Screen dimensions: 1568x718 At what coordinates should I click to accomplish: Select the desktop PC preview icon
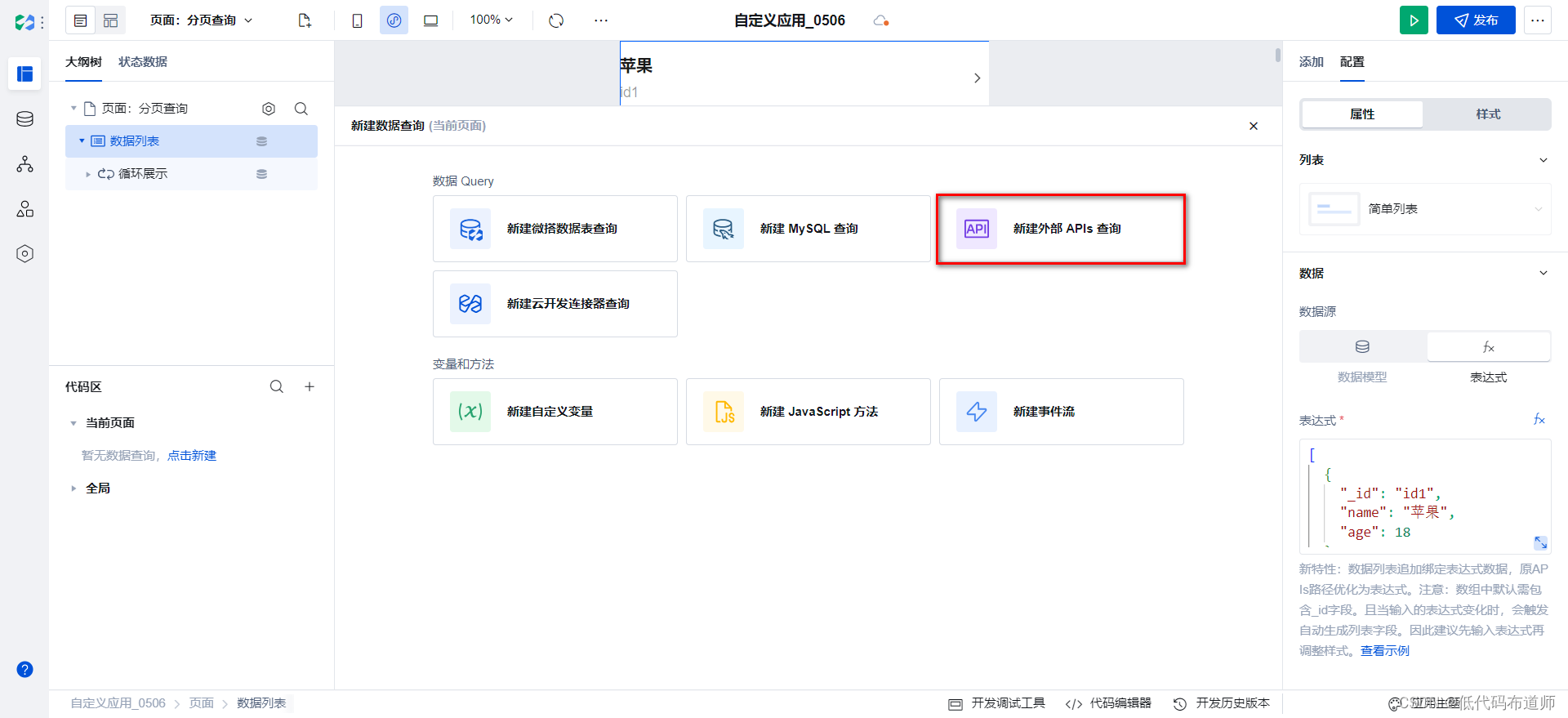point(430,20)
